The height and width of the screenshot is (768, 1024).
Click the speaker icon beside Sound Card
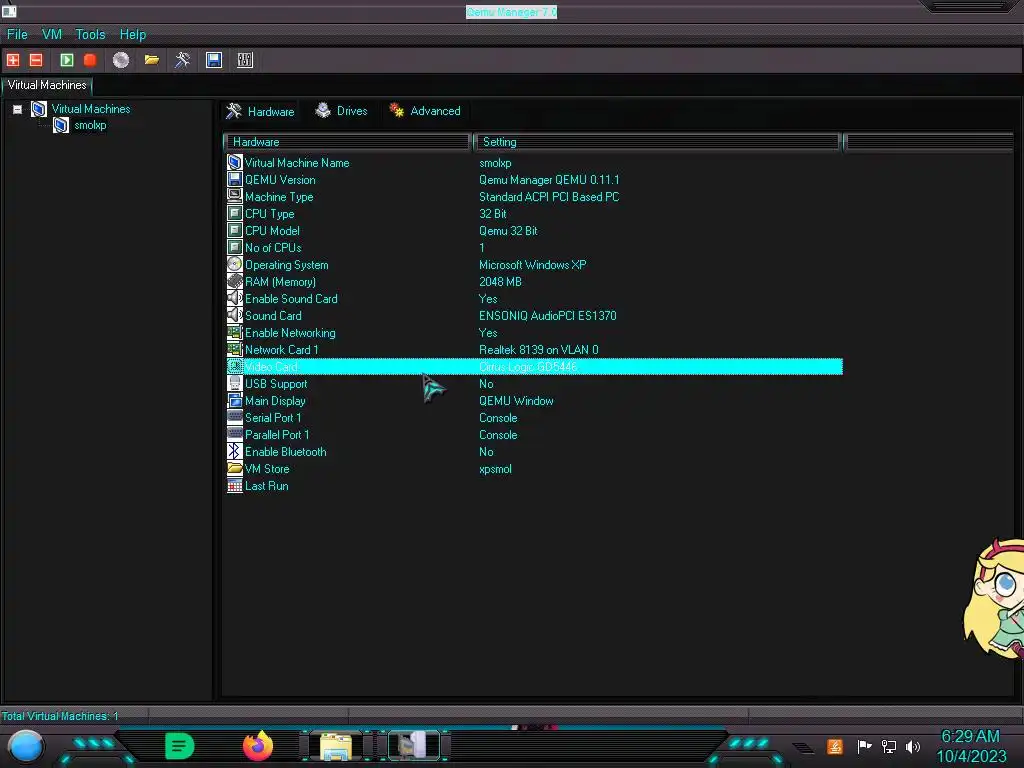point(234,315)
